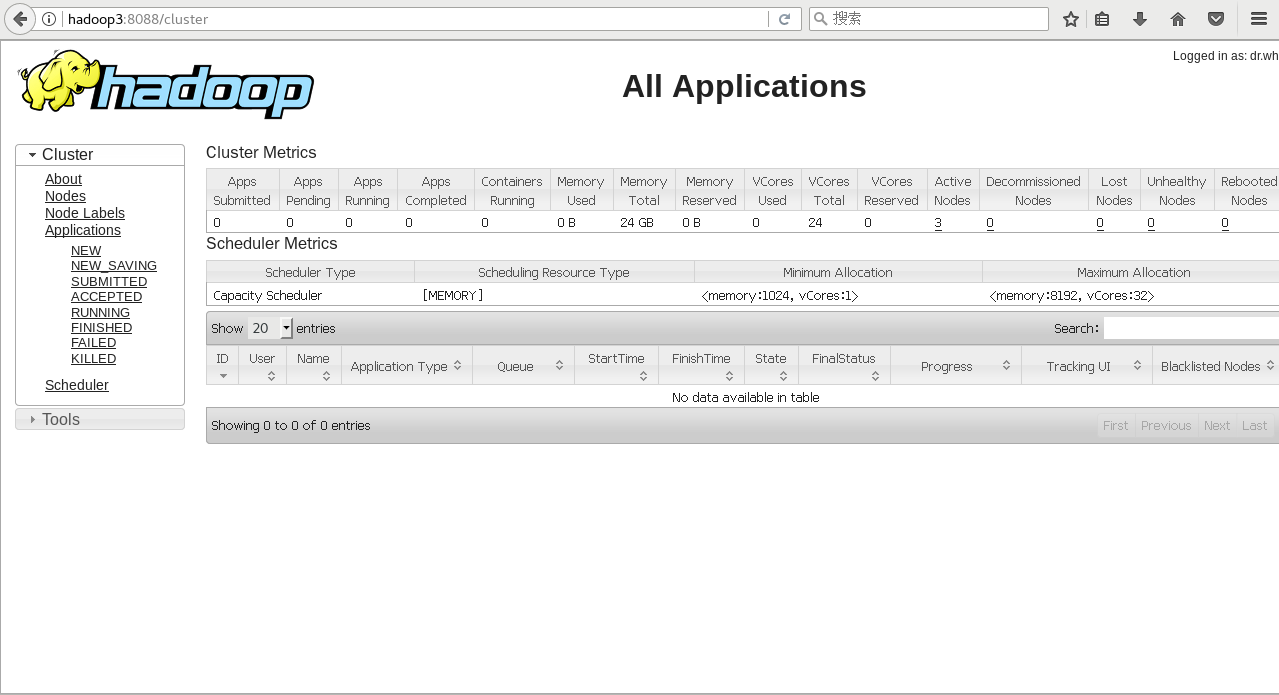Open the Scheduler link
This screenshot has width=1279, height=695.
coord(77,386)
